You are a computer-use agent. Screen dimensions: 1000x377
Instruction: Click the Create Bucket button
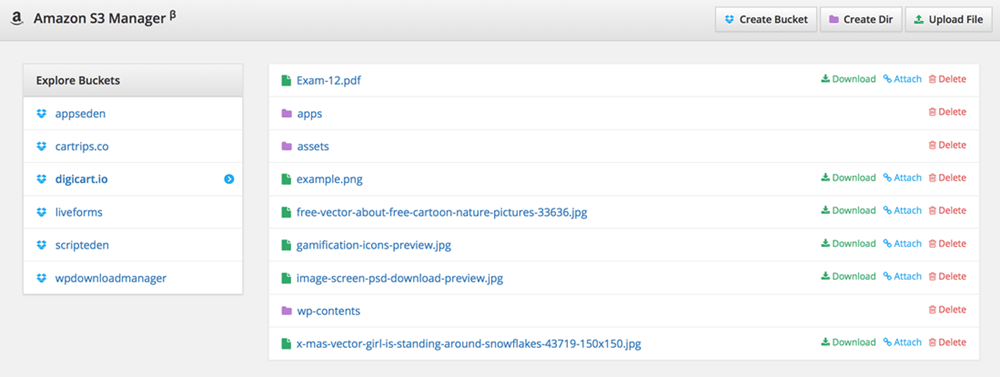tap(766, 20)
